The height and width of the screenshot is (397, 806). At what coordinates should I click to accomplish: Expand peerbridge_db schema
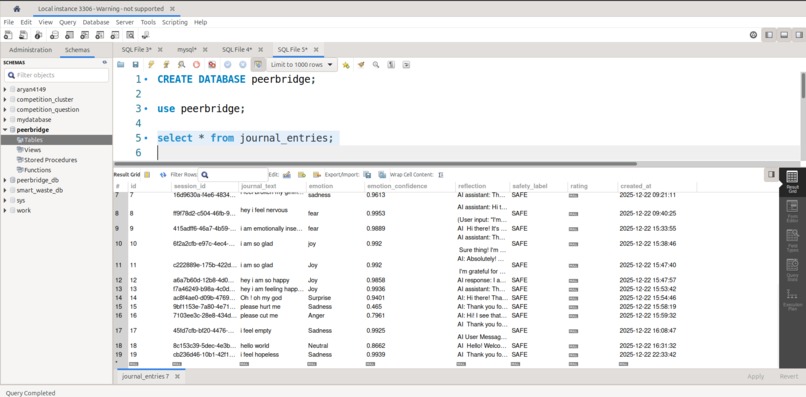5,180
